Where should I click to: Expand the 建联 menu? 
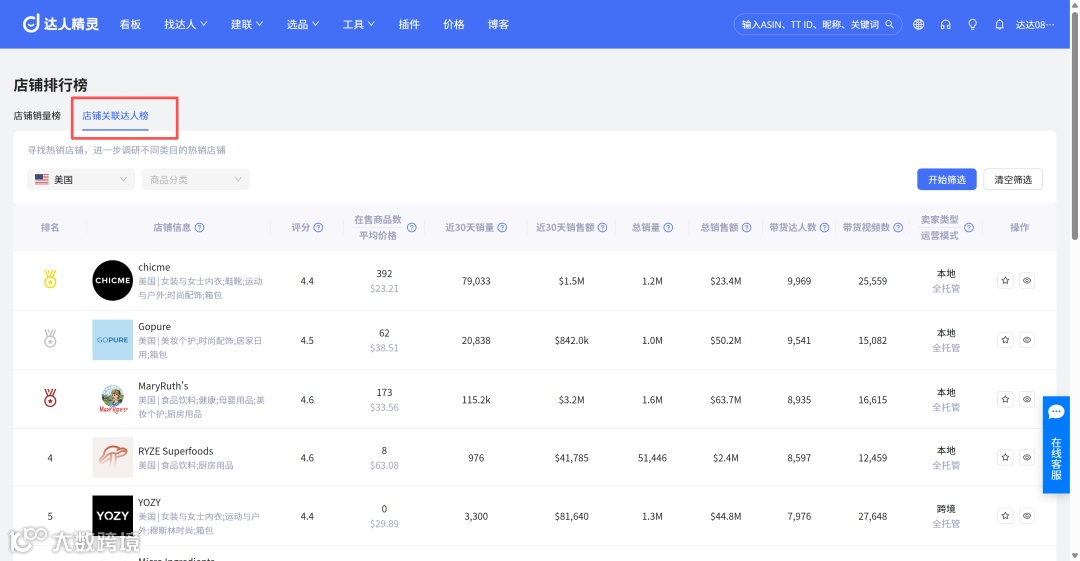point(247,24)
